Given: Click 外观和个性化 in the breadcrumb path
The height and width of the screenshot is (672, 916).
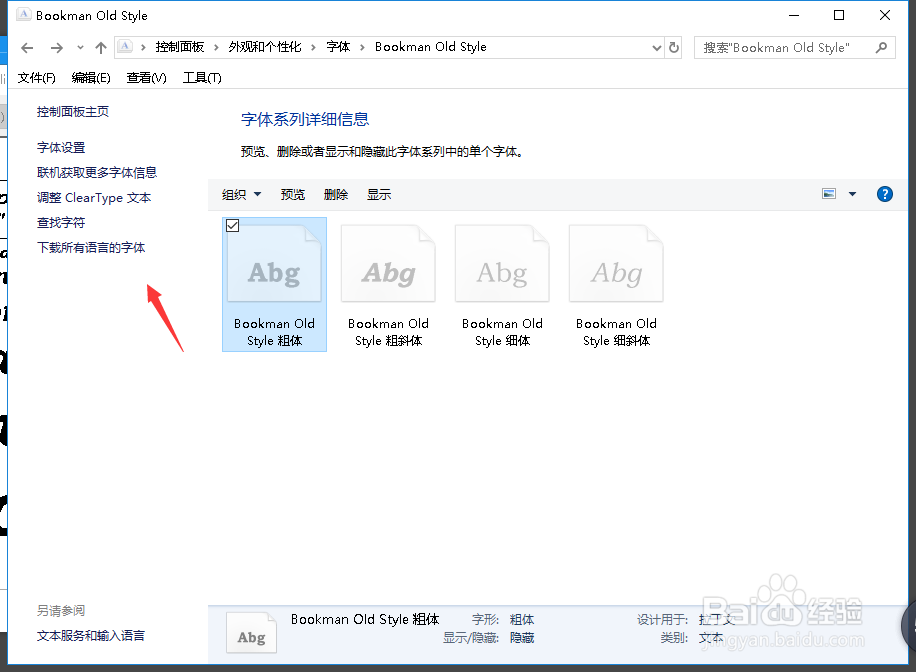Looking at the screenshot, I should [265, 47].
